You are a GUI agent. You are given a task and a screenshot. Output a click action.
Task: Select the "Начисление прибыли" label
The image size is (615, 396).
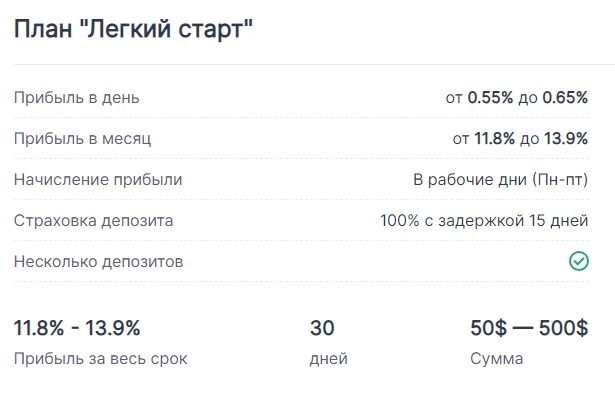pos(98,180)
